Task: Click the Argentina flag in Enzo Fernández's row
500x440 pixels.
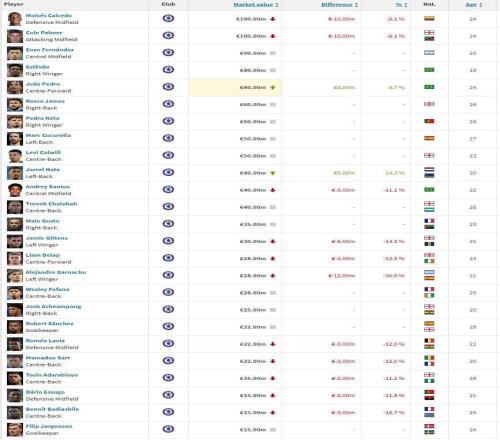Action: click(x=429, y=53)
